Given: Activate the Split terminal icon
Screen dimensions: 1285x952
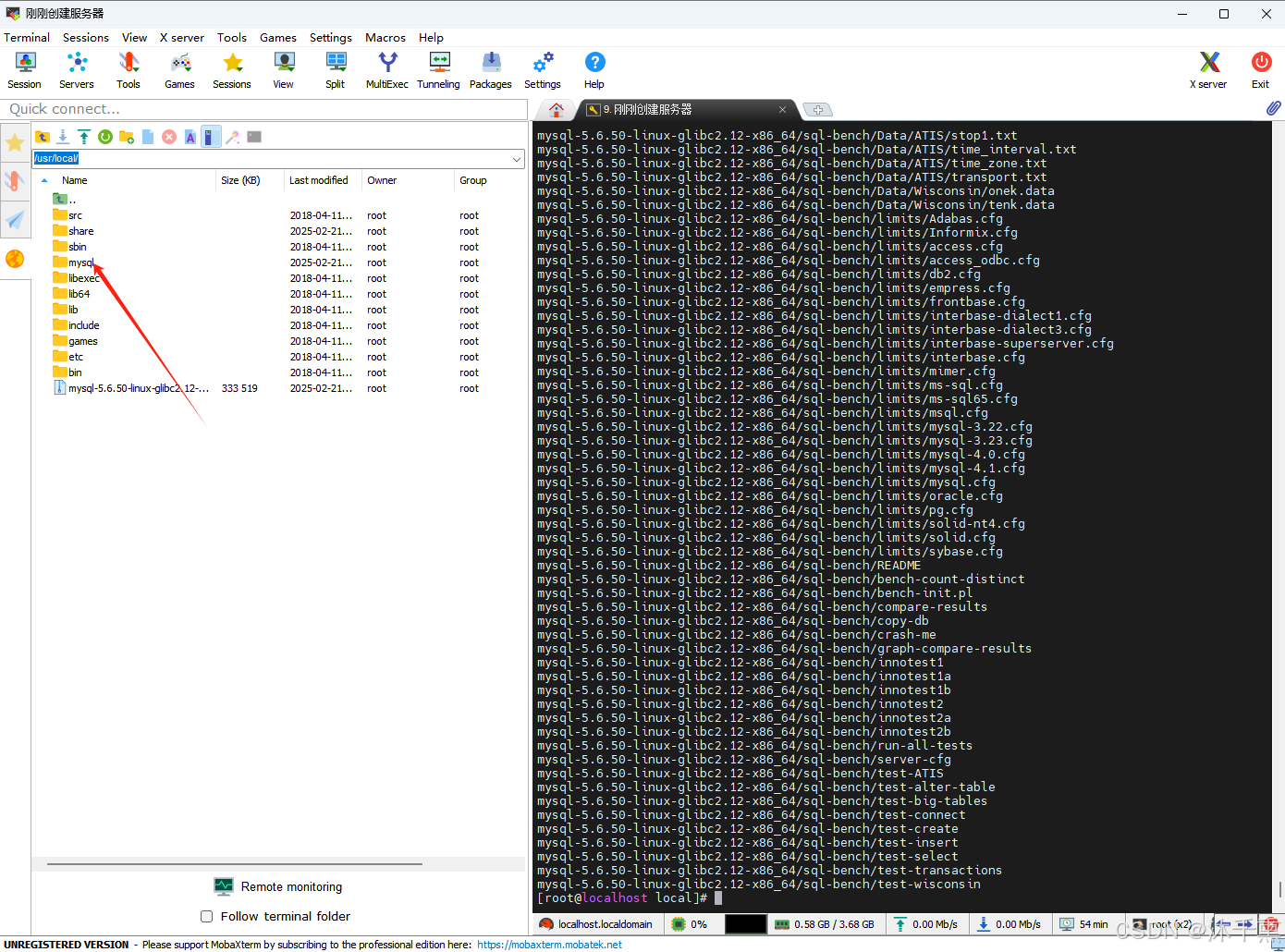Looking at the screenshot, I should [x=336, y=70].
